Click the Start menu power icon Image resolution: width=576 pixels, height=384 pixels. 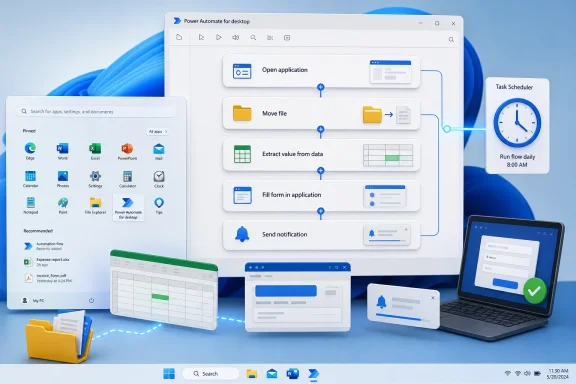tap(91, 300)
